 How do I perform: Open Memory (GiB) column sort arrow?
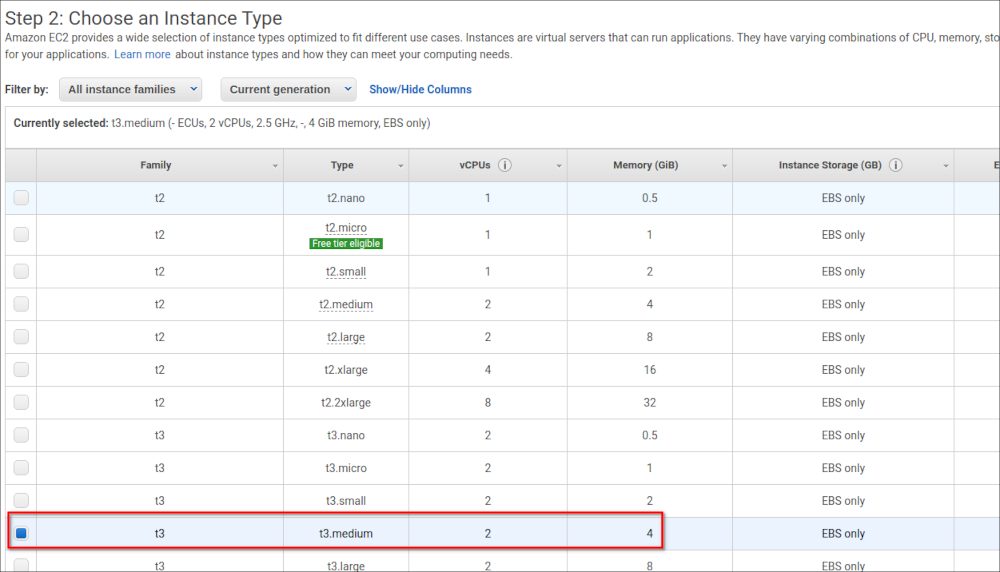pos(724,166)
